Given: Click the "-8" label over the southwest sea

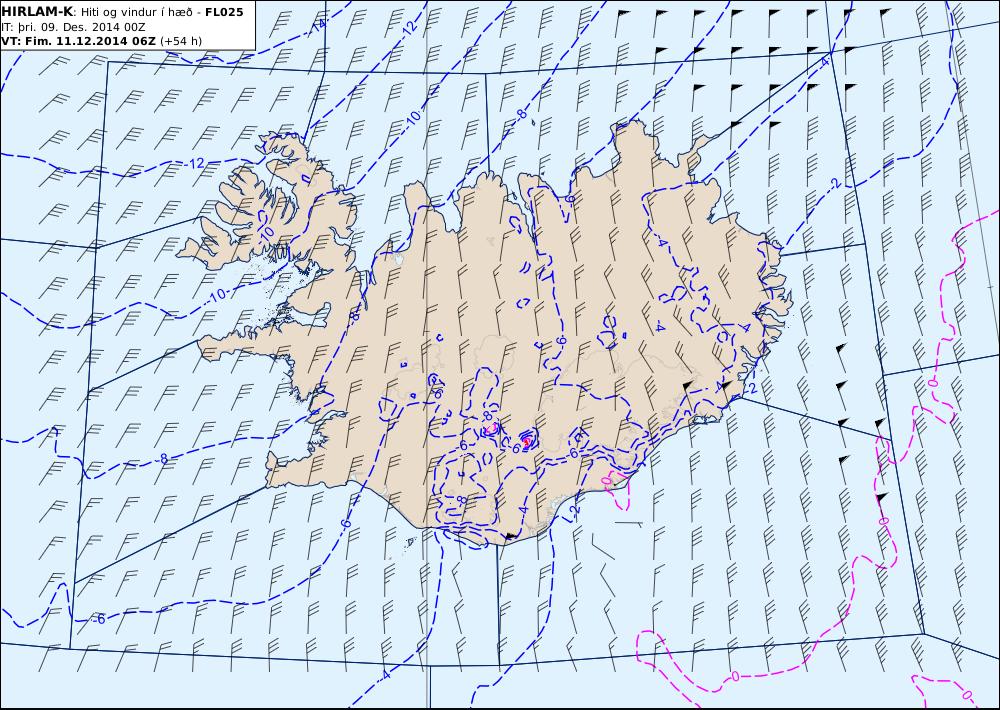Looking at the screenshot, I should (x=163, y=459).
